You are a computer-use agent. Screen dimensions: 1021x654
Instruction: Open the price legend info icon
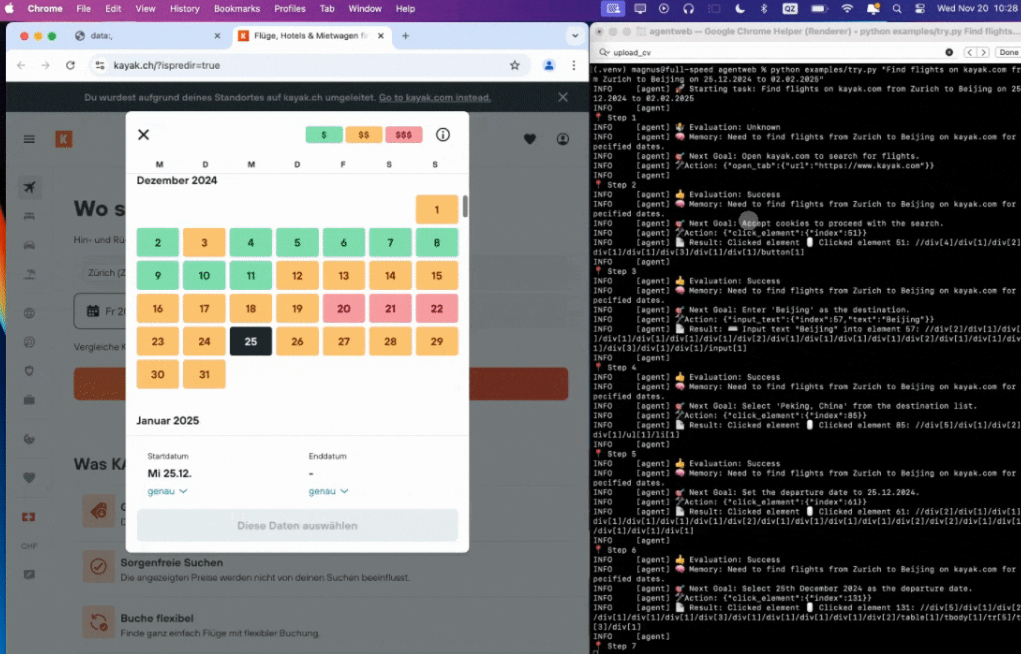click(443, 135)
